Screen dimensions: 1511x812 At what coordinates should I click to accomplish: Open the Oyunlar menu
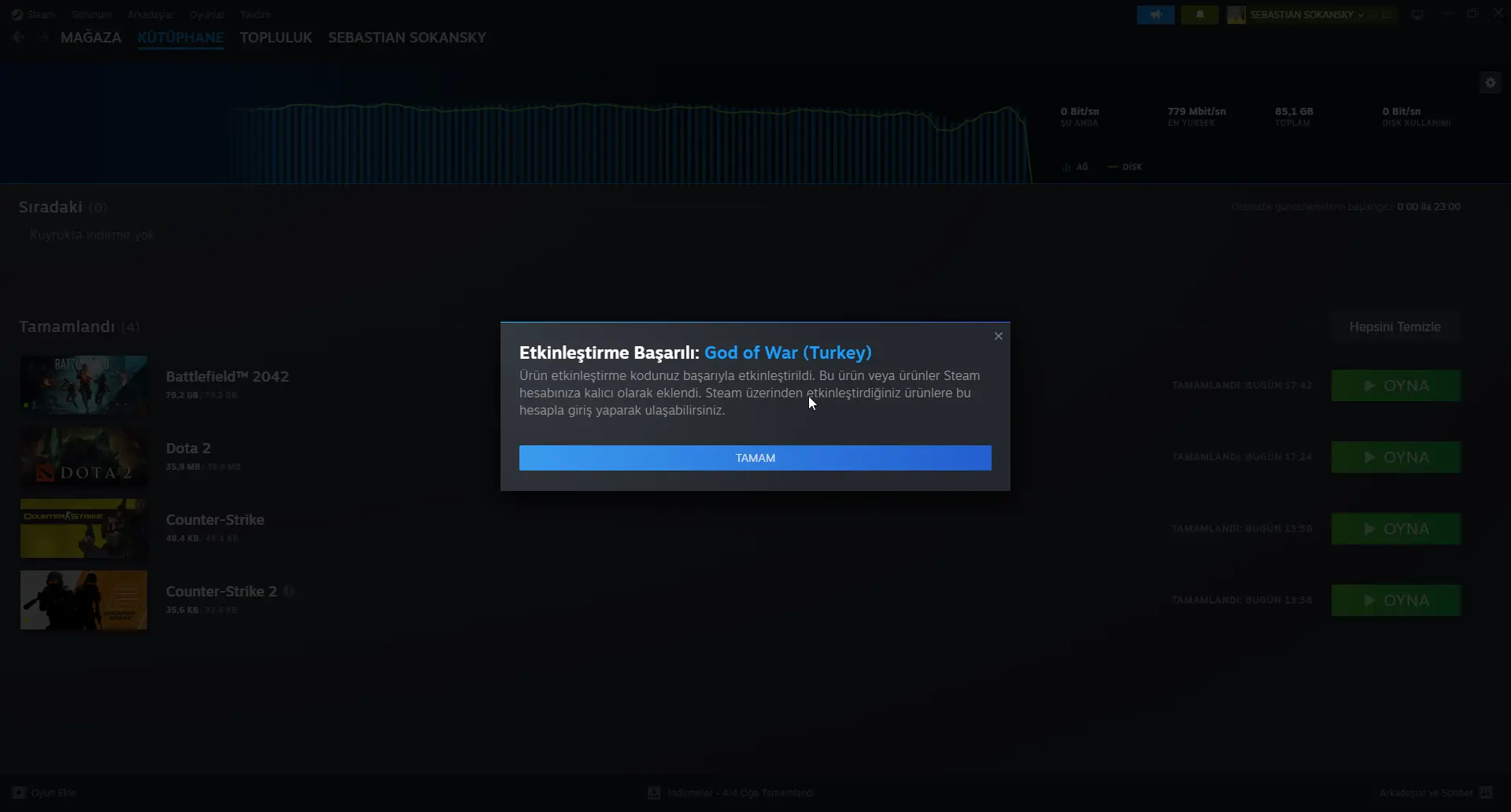point(207,14)
